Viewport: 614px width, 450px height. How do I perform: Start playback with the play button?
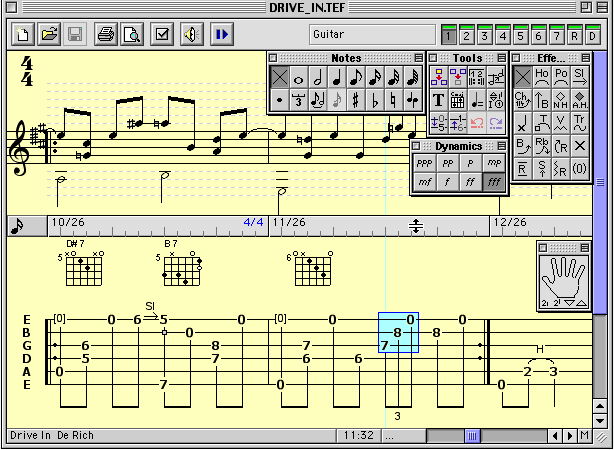[x=220, y=36]
